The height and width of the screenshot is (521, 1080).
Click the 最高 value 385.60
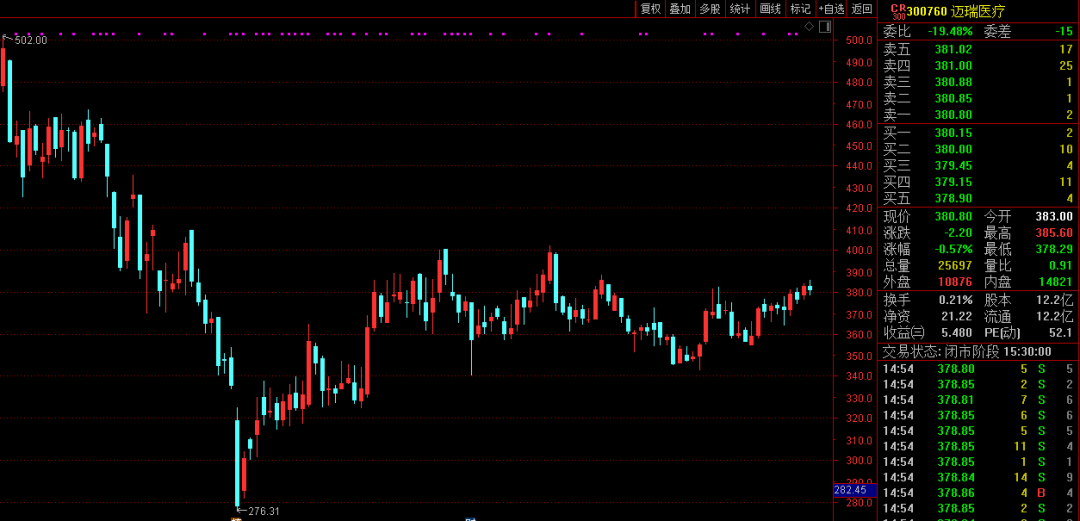pyautogui.click(x=1052, y=232)
